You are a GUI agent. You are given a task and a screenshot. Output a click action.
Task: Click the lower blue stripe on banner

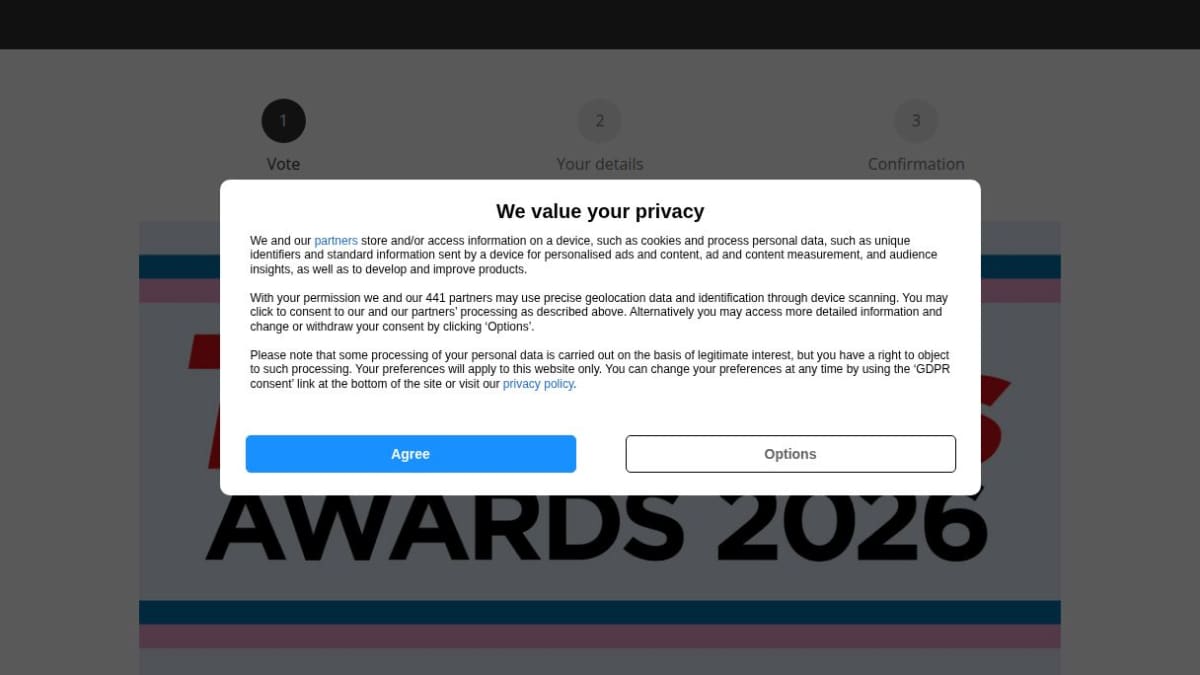600,612
